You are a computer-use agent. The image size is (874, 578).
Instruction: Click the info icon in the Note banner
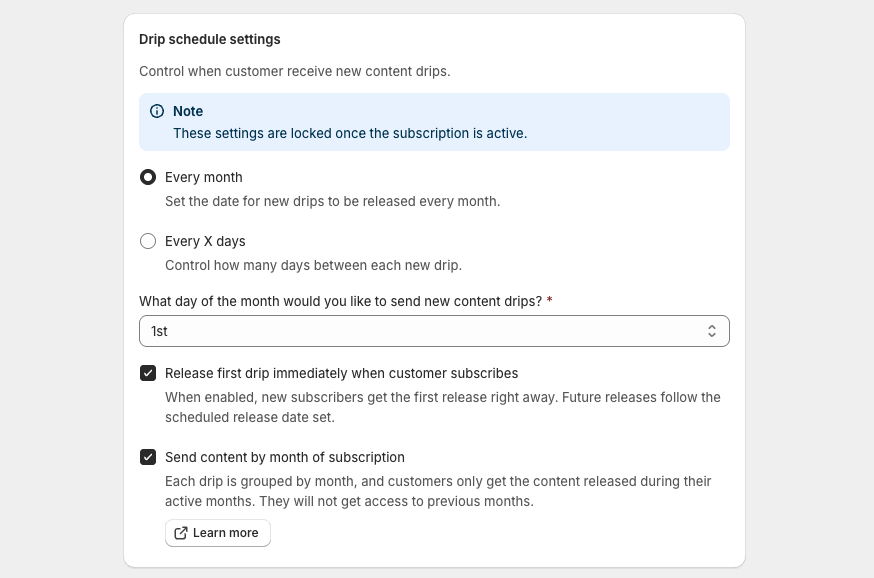coord(157,111)
